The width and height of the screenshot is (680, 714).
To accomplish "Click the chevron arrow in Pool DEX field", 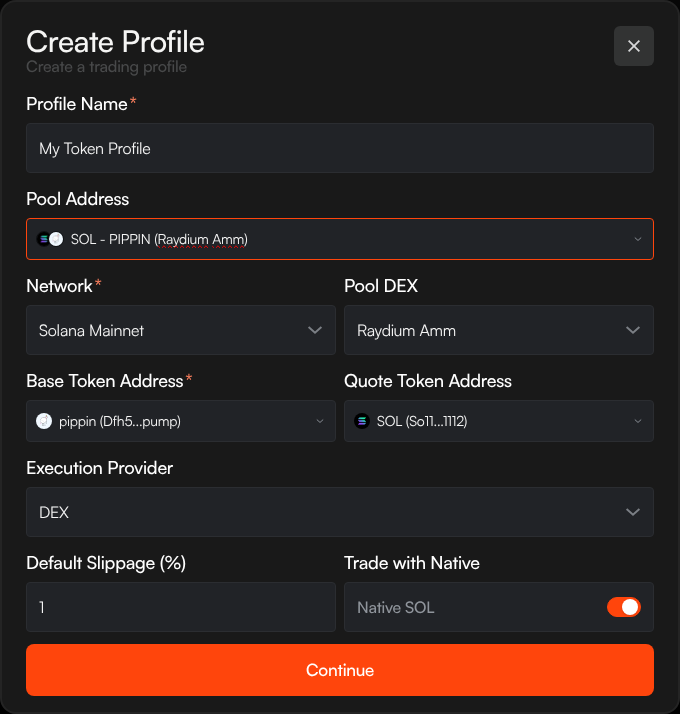I will point(632,330).
